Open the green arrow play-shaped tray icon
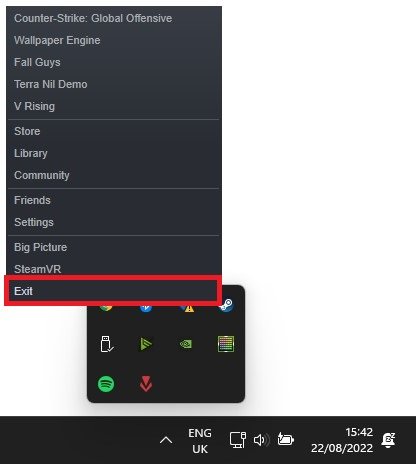 point(146,344)
